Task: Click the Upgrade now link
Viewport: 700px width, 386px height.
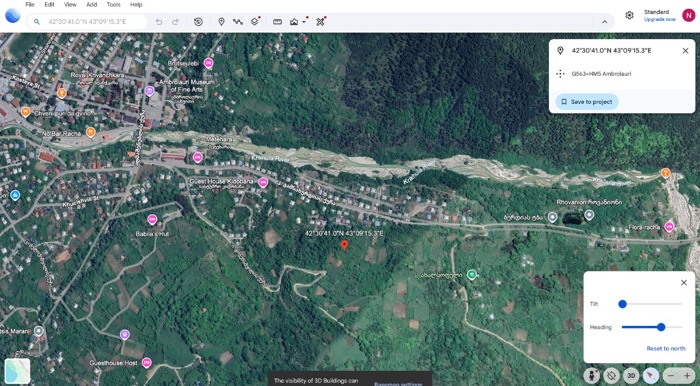Action: [x=659, y=20]
